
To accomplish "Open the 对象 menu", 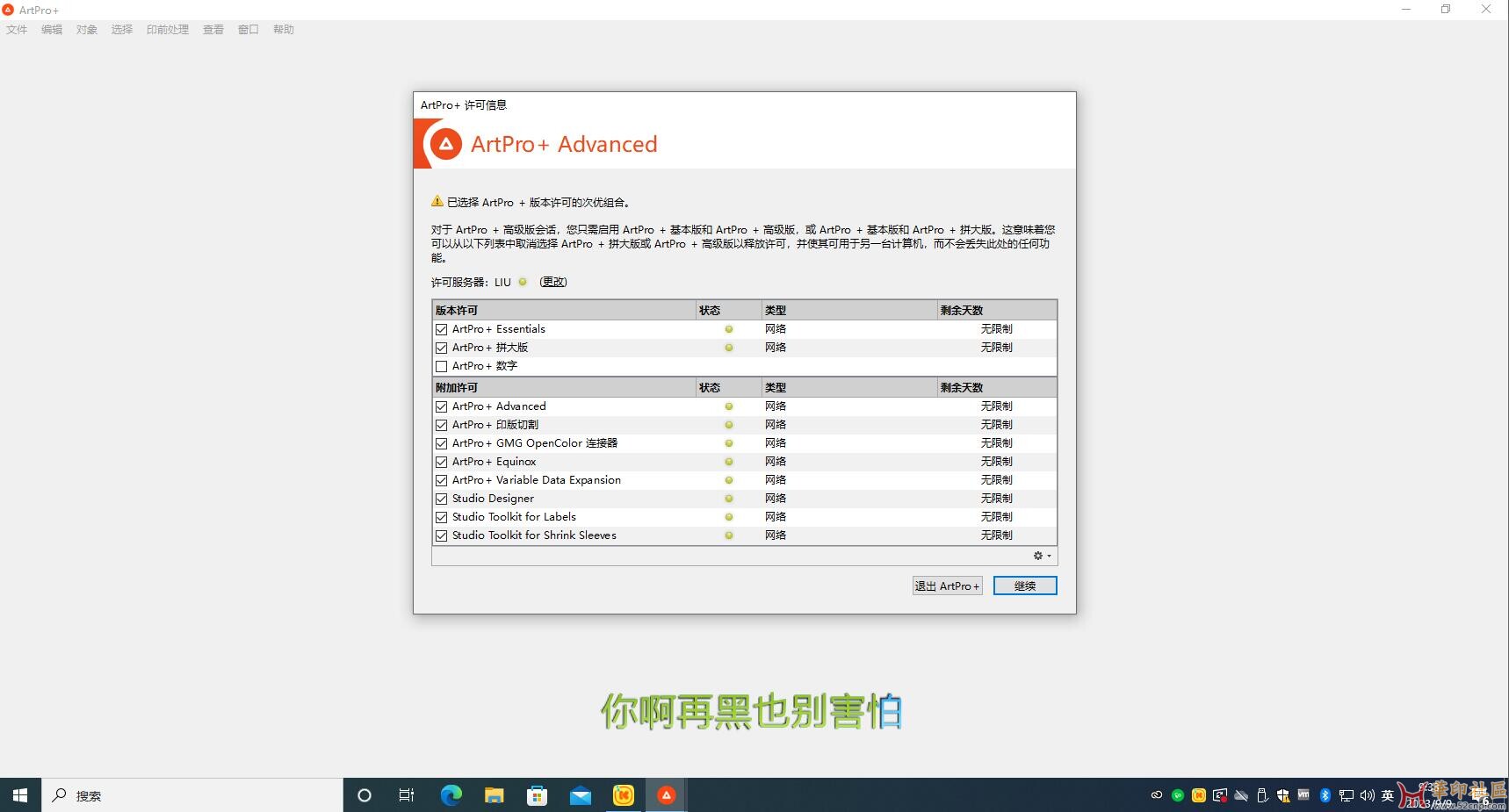I will [x=87, y=30].
